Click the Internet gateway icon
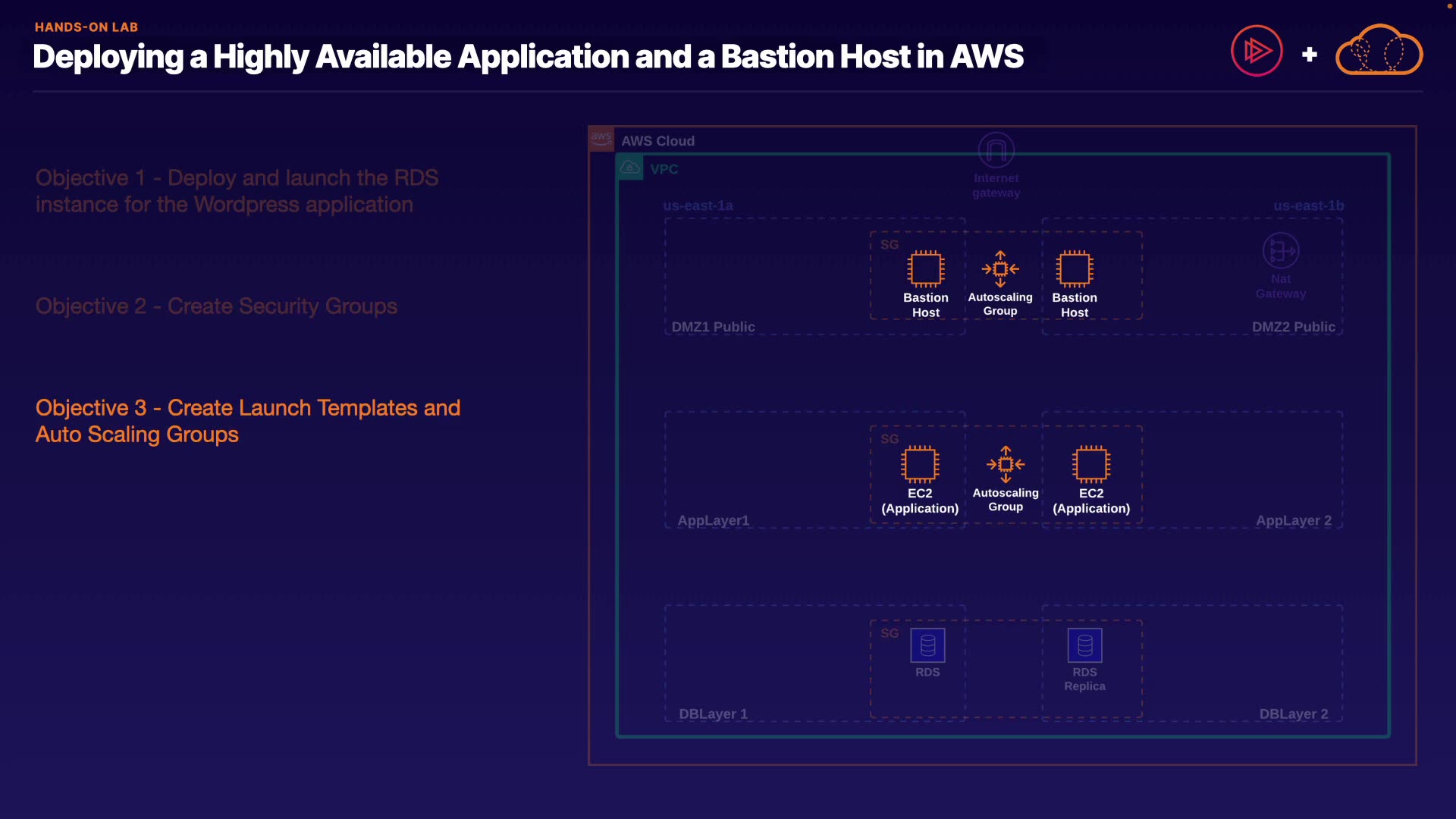 tap(996, 150)
